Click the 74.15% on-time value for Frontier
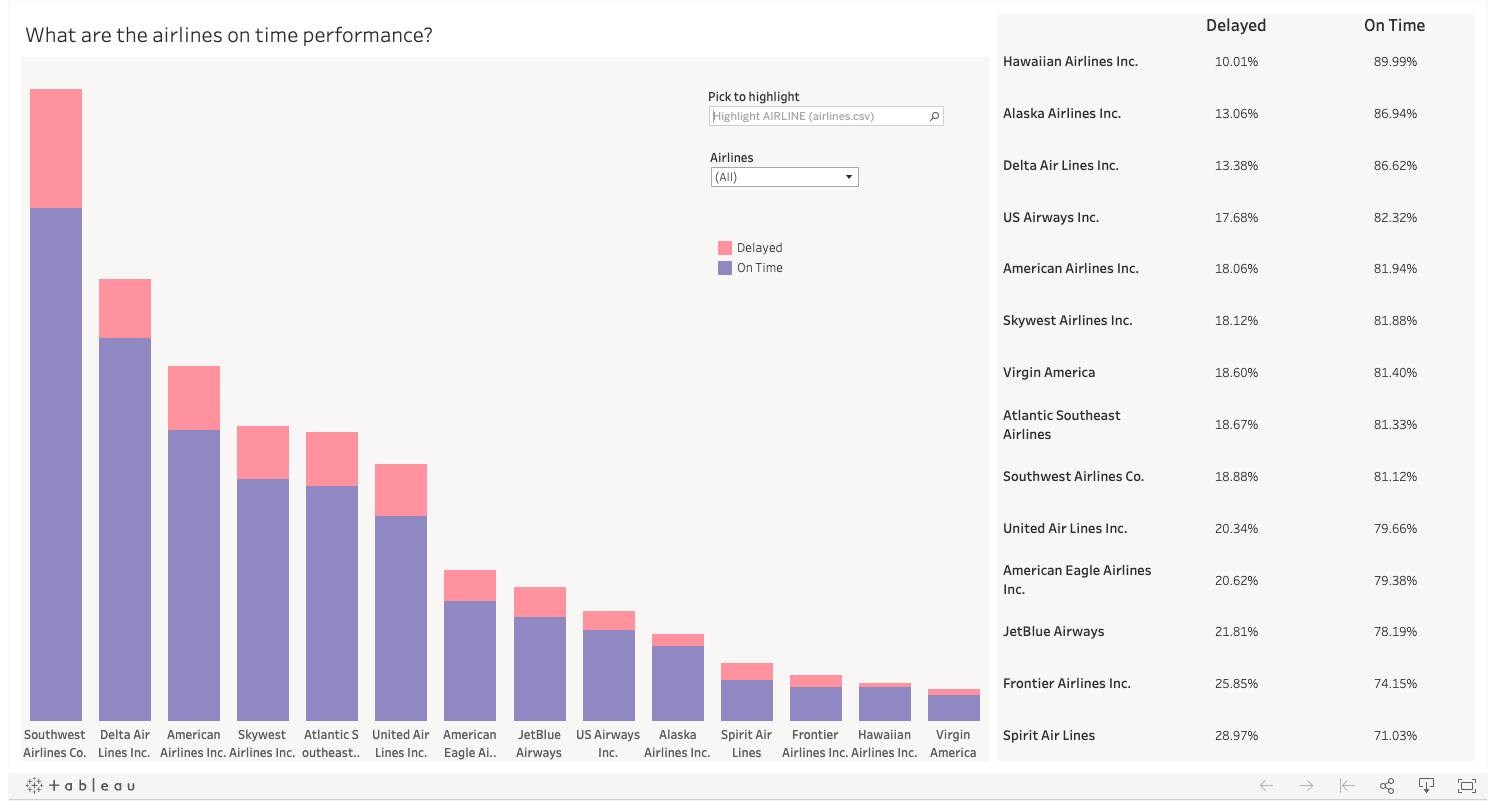The width and height of the screenshot is (1495, 811). [x=1395, y=684]
